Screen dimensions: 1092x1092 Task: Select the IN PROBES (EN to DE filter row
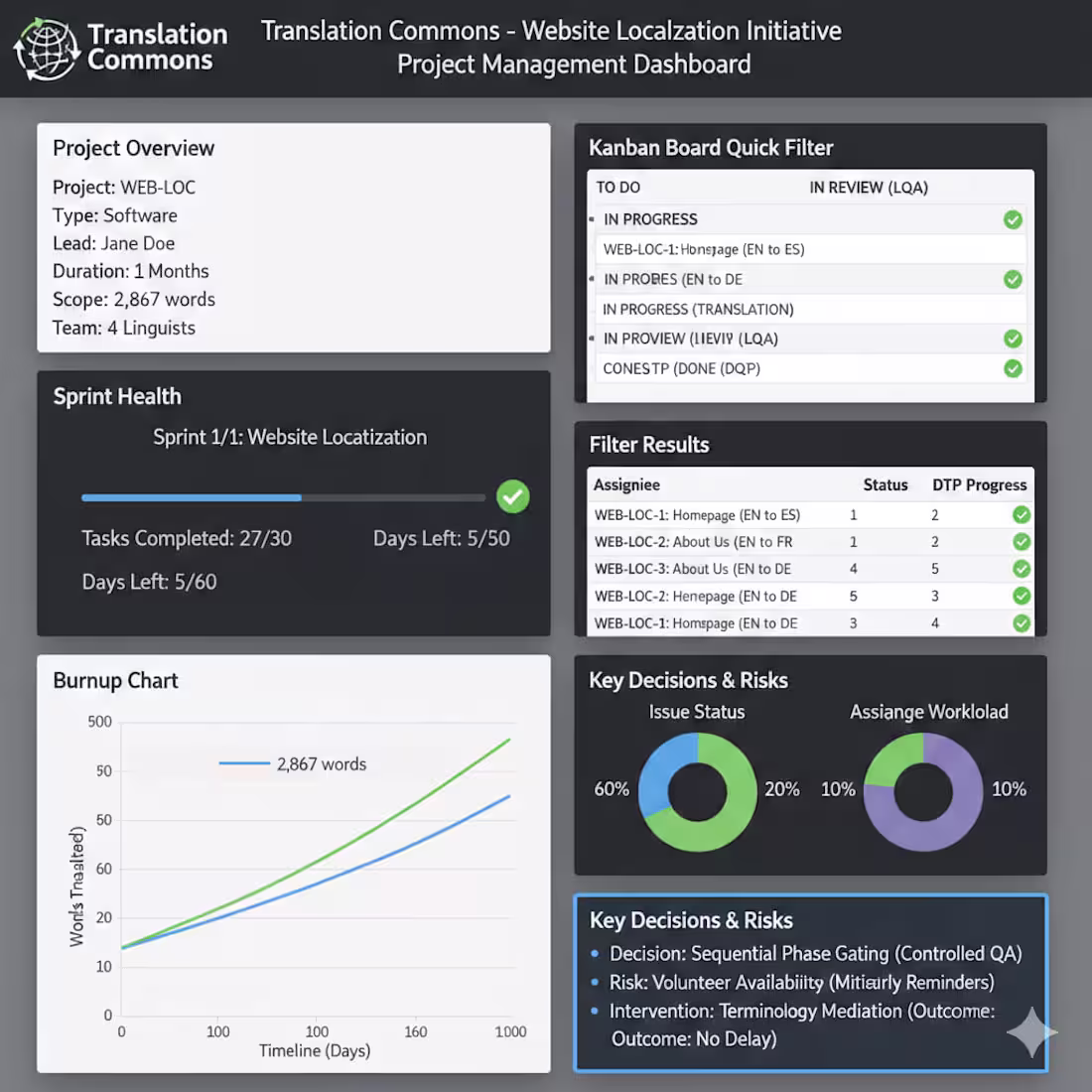tap(810, 279)
